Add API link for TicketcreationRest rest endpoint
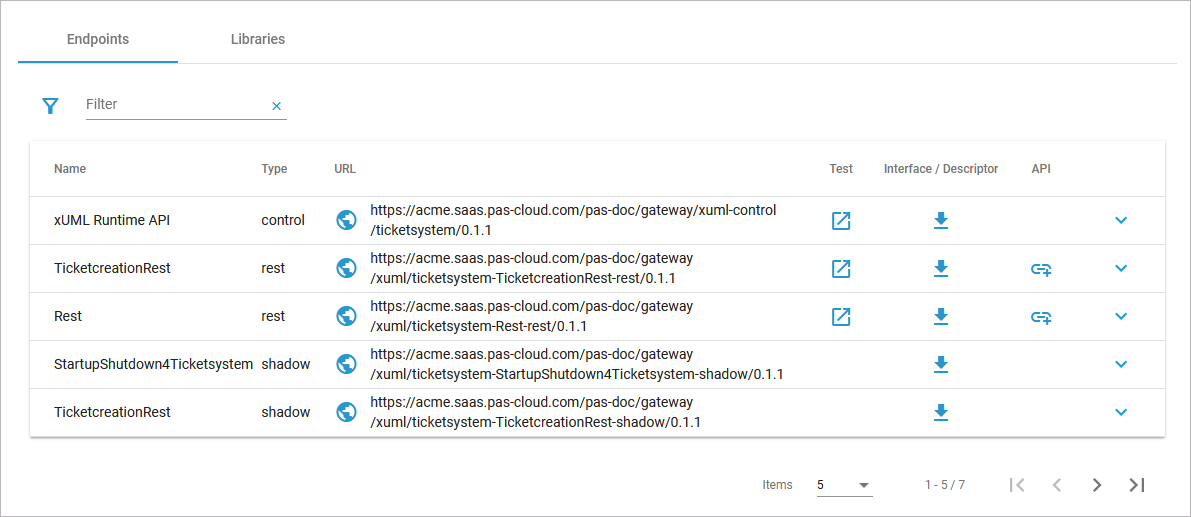This screenshot has height=517, width=1191. (1041, 268)
